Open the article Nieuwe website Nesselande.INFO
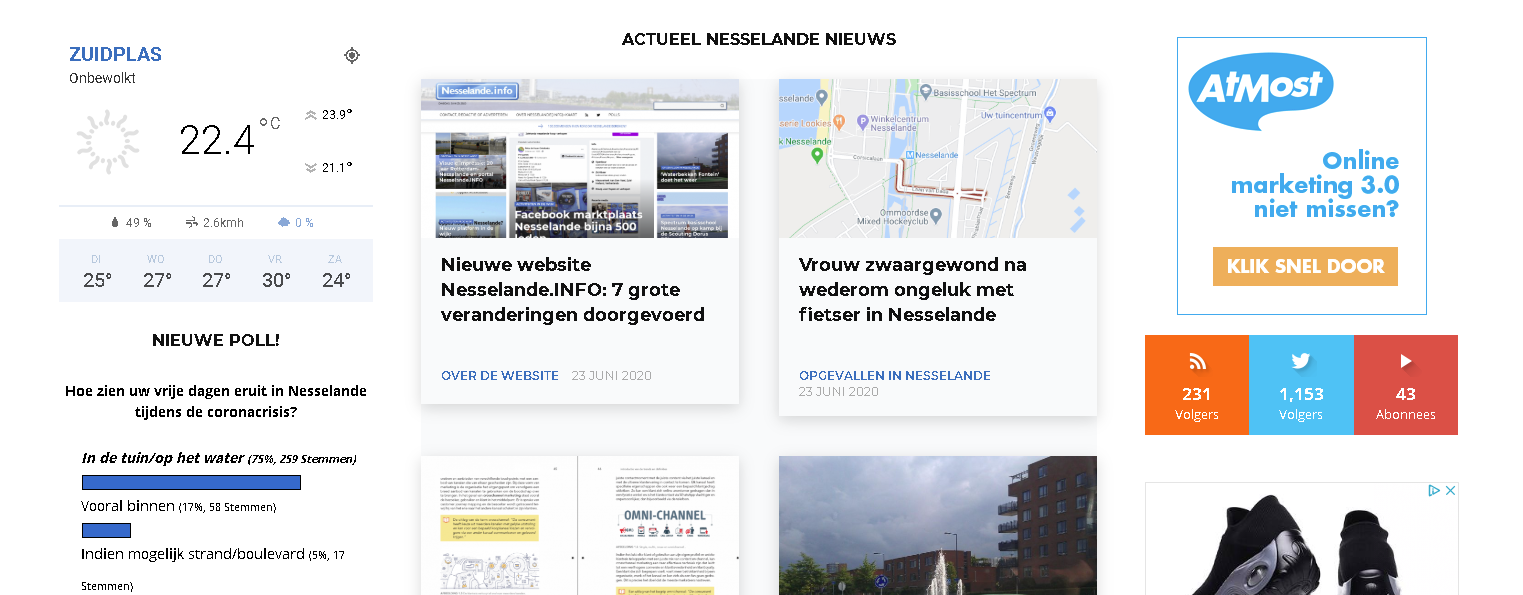This screenshot has height=595, width=1523. (573, 290)
